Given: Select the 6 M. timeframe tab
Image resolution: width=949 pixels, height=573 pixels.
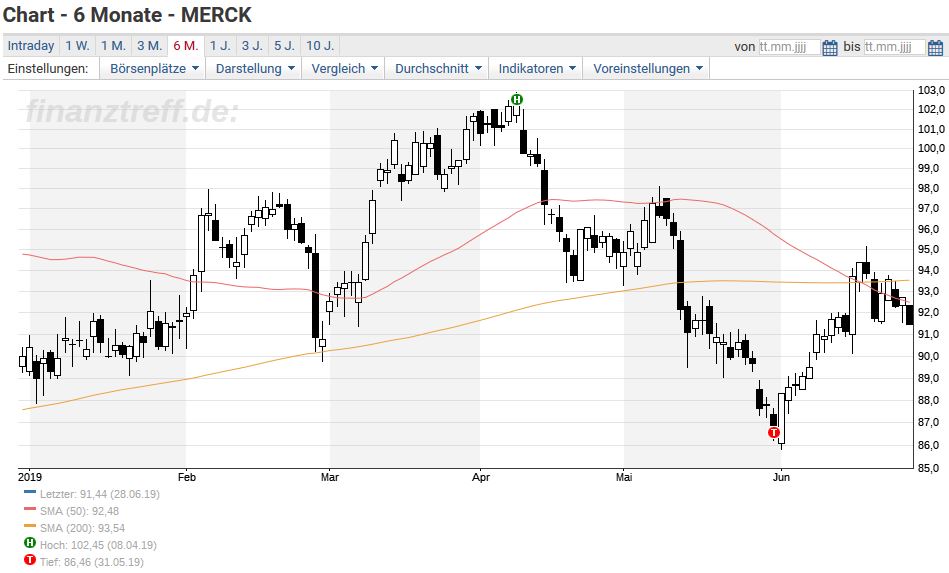Looking at the screenshot, I should [x=185, y=46].
